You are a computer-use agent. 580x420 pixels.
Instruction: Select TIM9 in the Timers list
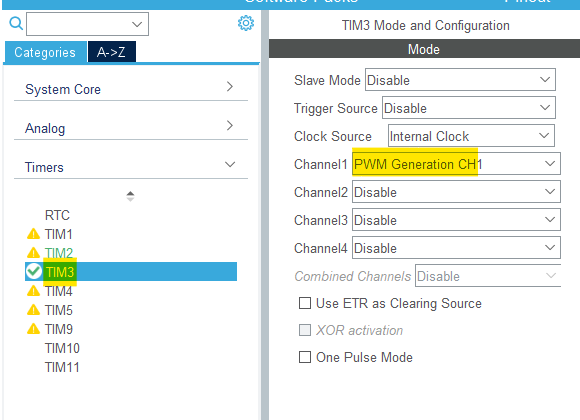(x=58, y=329)
